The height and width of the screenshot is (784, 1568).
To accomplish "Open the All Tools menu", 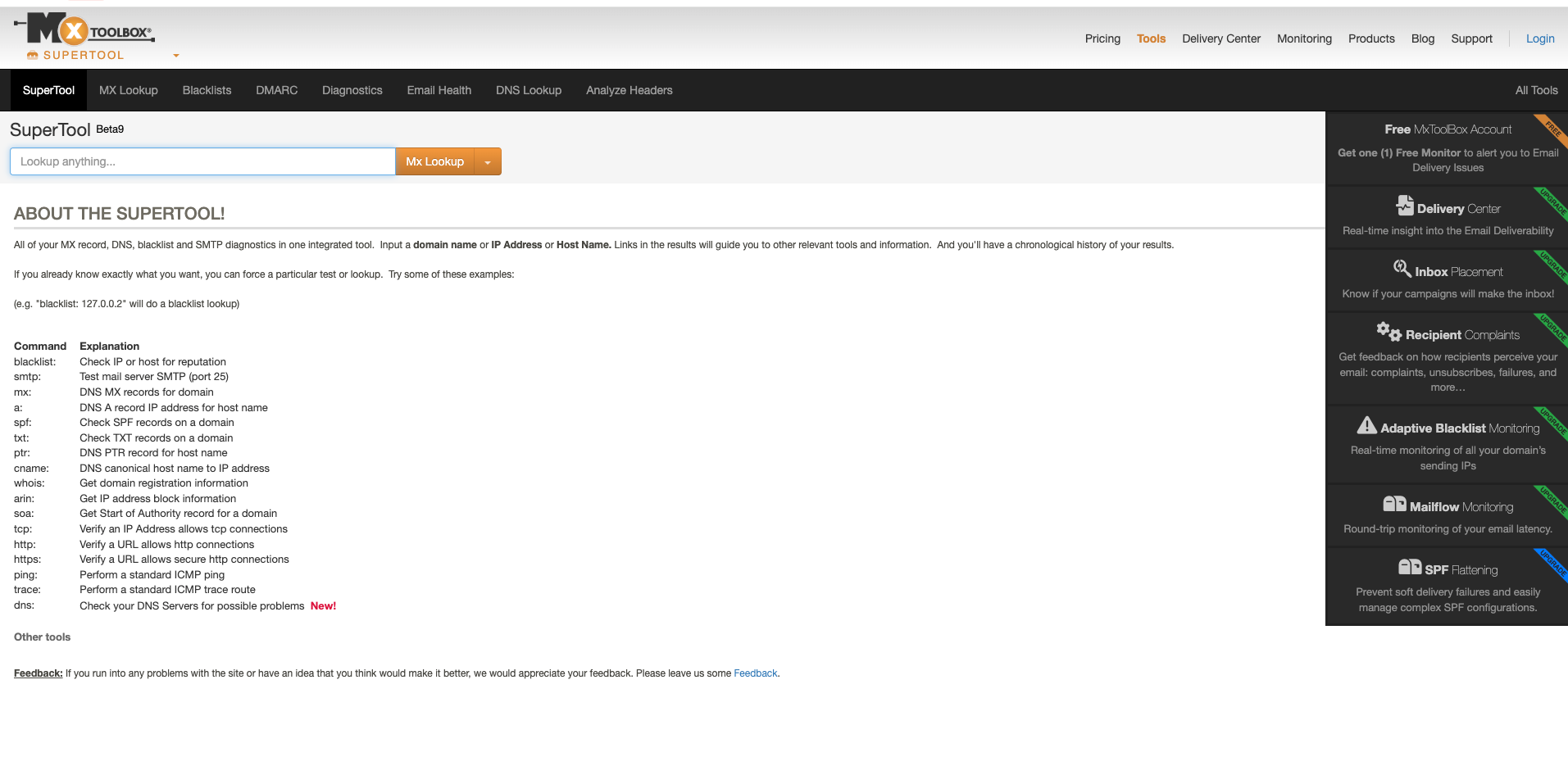I will [x=1536, y=90].
